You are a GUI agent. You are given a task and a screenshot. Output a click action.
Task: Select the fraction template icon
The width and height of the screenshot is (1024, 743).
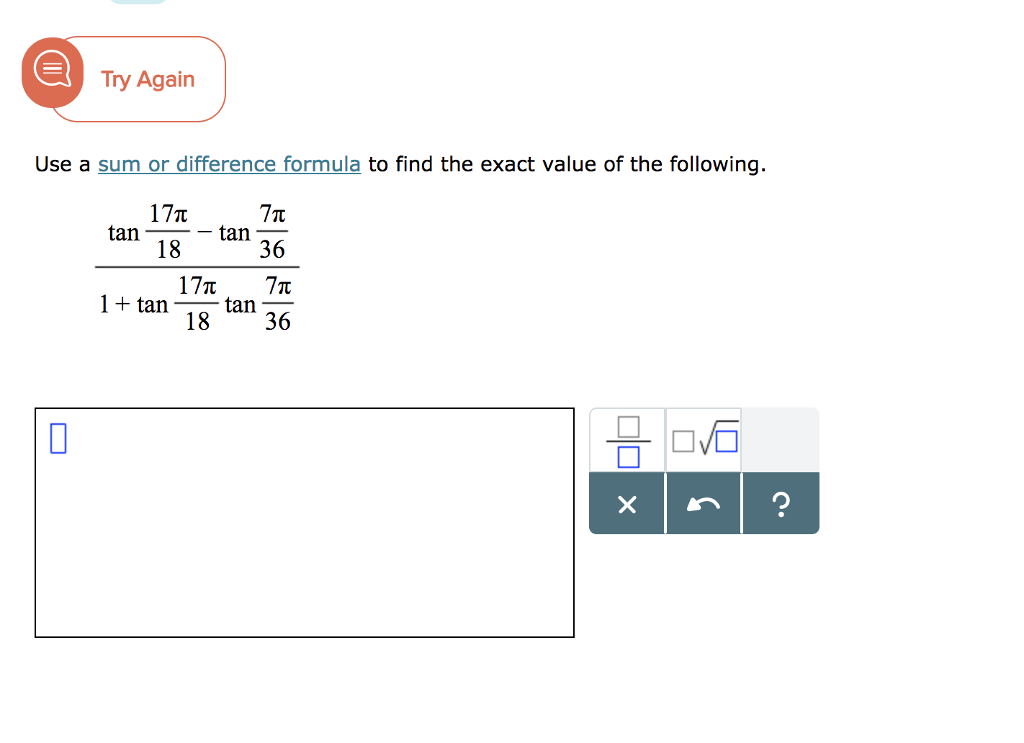click(627, 440)
